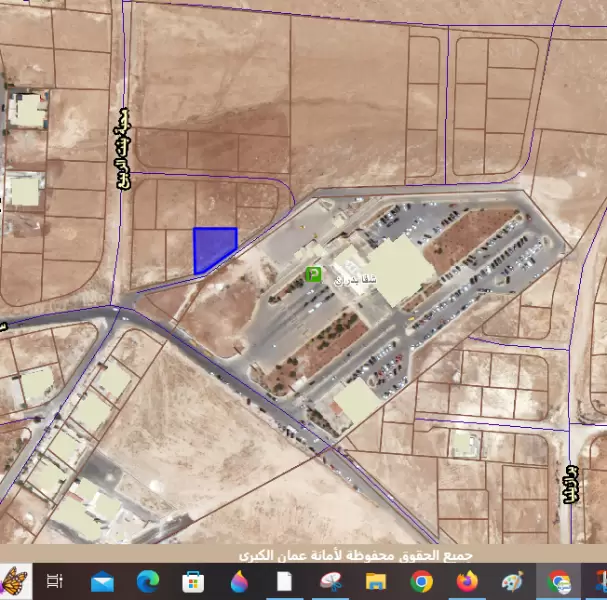
Task: Click the butterfly icon in the taskbar corner
Action: point(14,581)
